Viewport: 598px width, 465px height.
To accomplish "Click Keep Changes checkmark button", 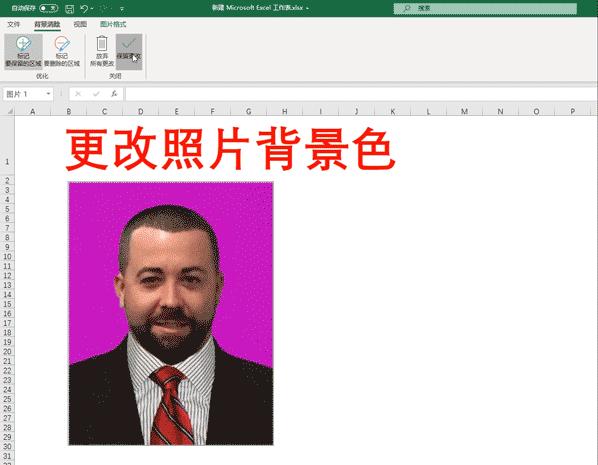I will tap(129, 51).
